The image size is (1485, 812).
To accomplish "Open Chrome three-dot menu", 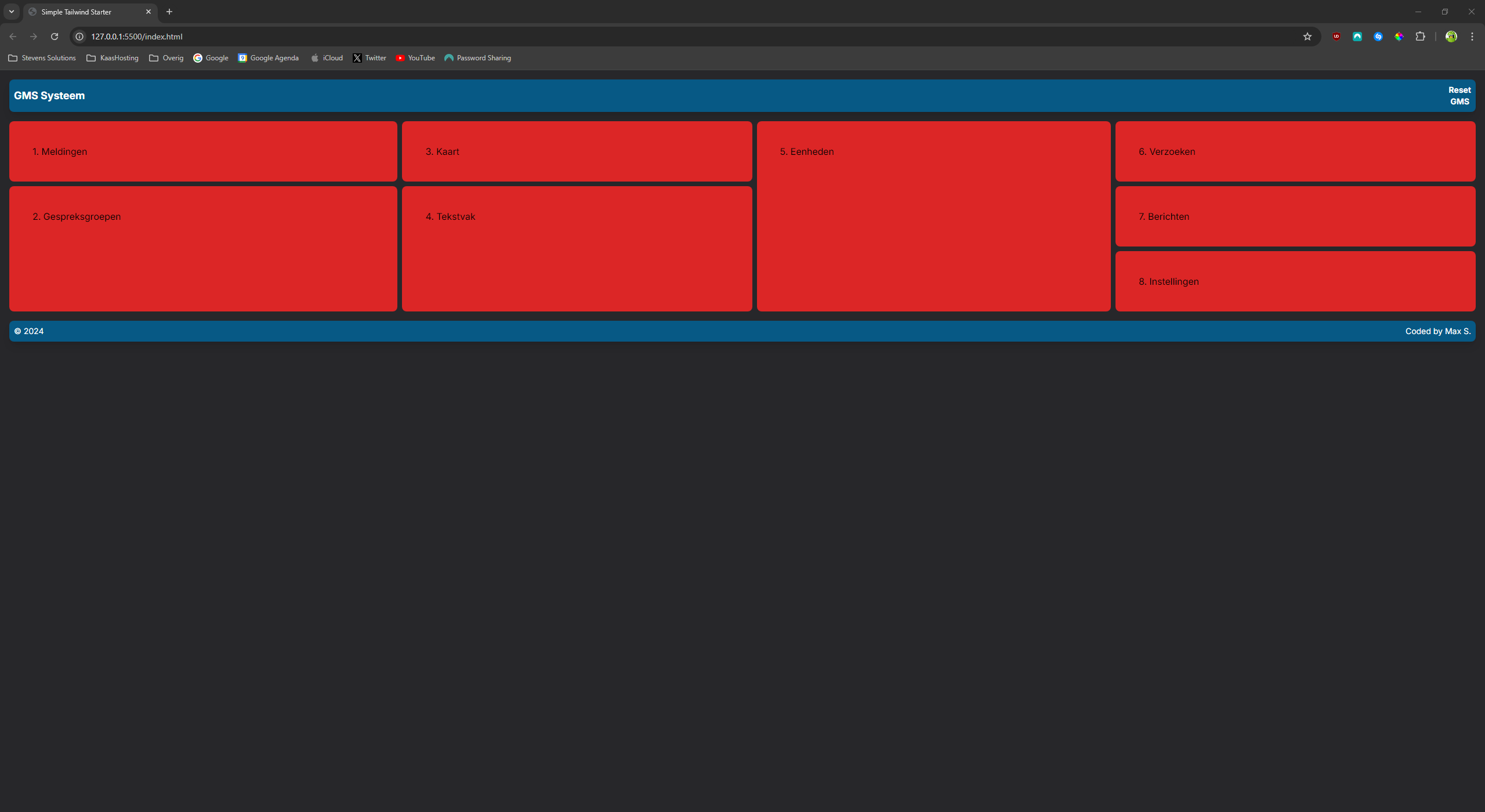I will point(1472,37).
